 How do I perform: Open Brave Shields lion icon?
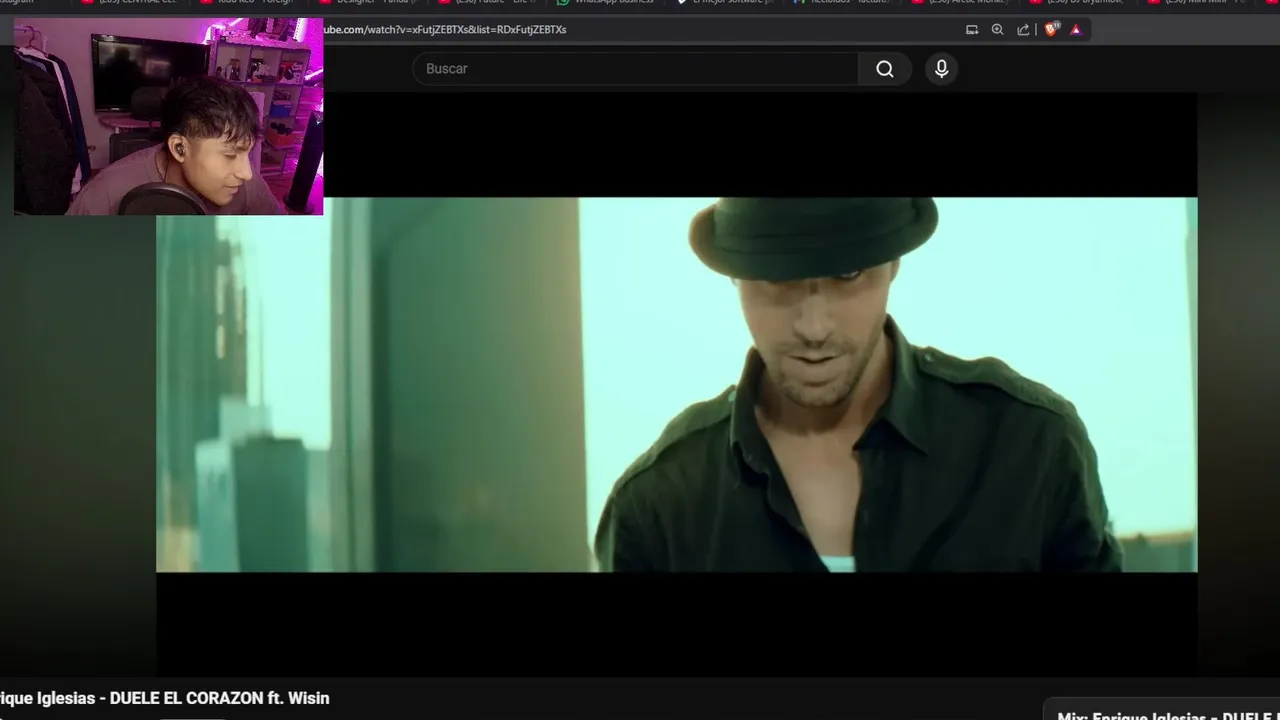[x=1050, y=30]
